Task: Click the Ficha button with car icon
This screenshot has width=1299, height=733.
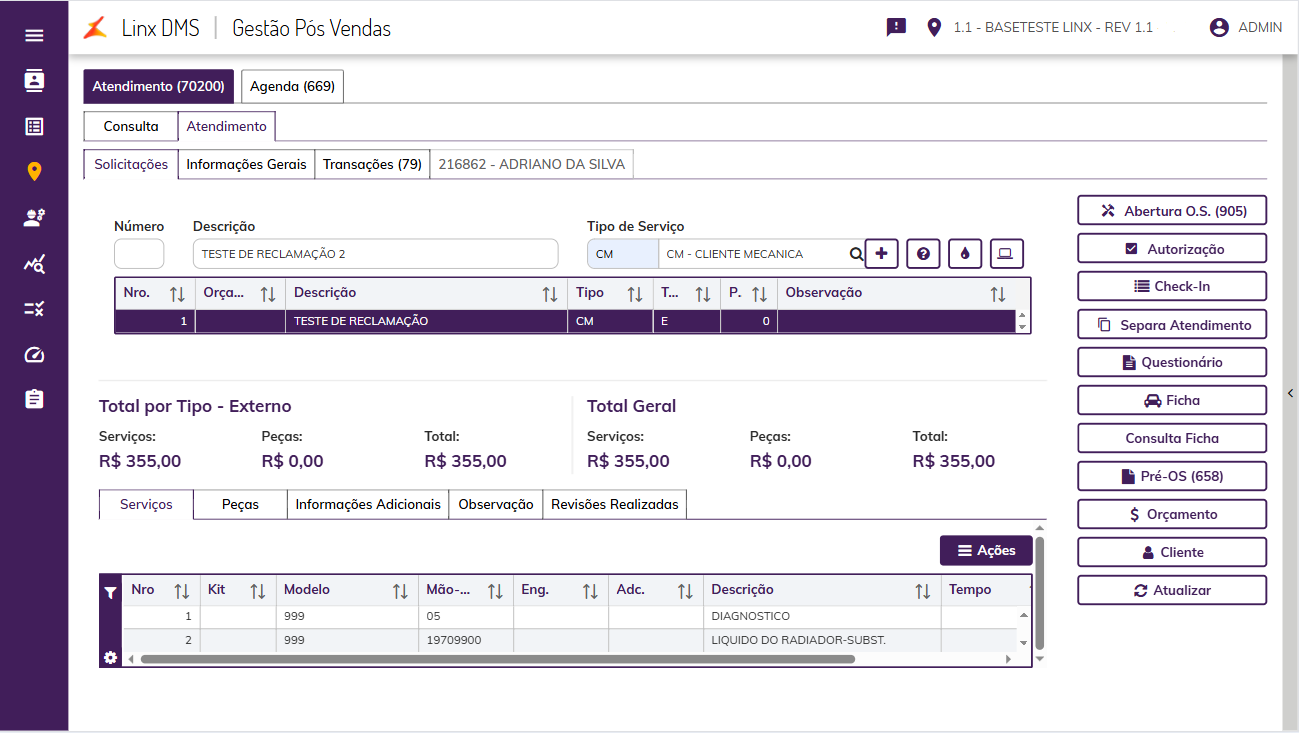Action: click(1172, 400)
